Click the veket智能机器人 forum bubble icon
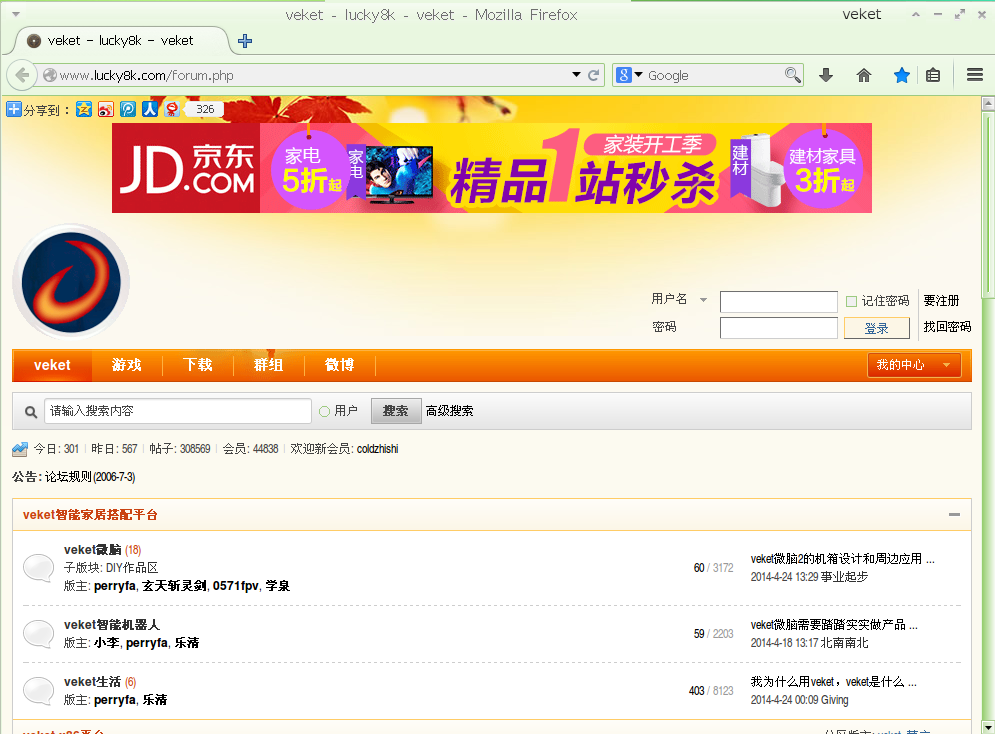Screen dimensions: 995x734 coord(39,634)
